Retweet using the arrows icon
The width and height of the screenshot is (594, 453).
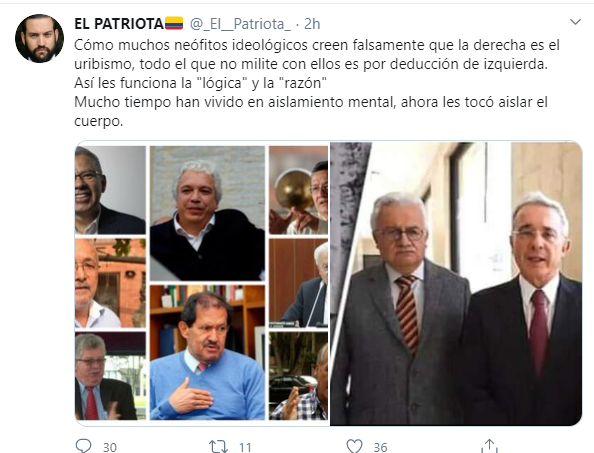point(218,446)
